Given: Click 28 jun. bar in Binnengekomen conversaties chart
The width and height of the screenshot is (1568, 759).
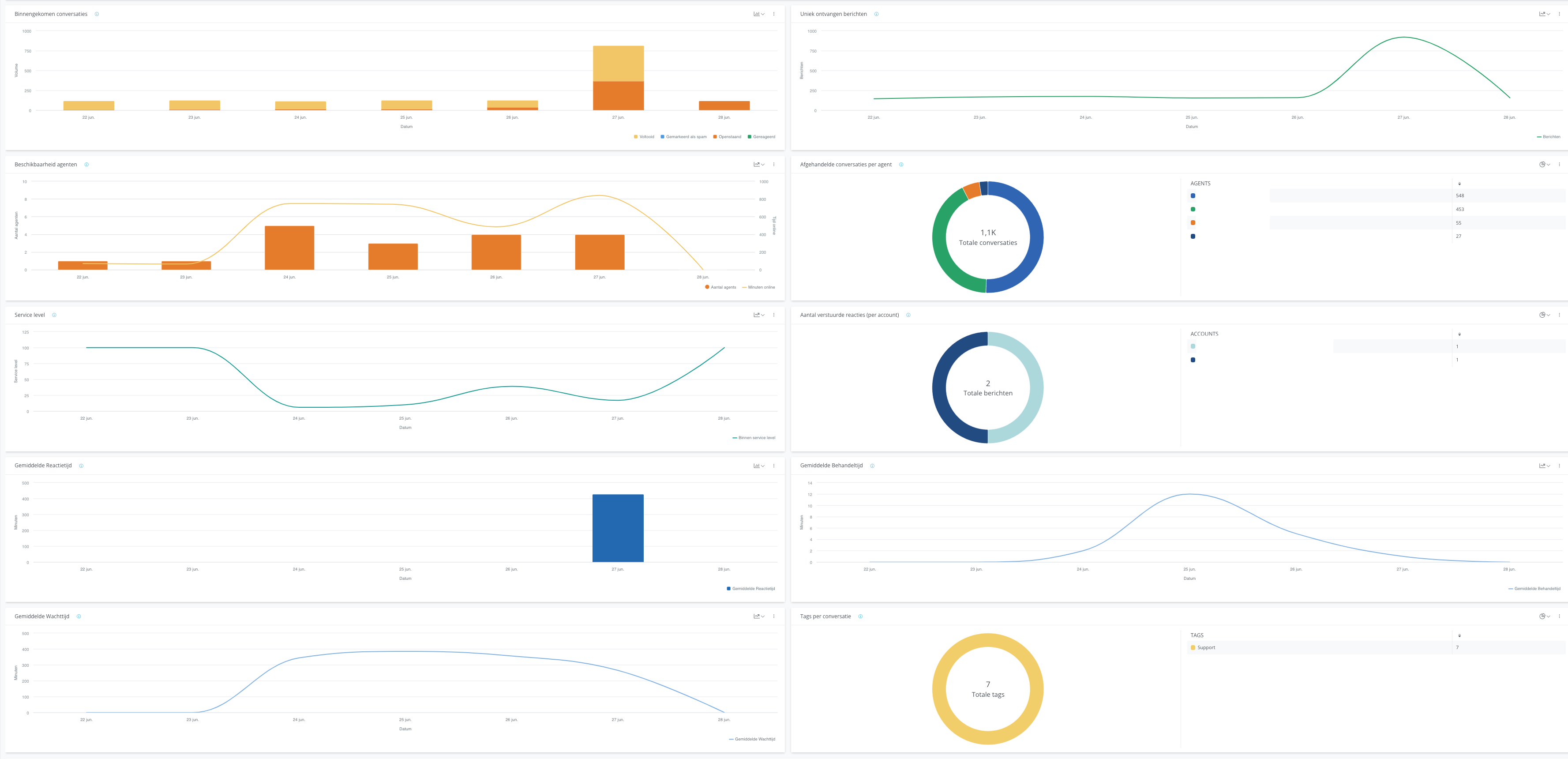Looking at the screenshot, I should pos(724,106).
